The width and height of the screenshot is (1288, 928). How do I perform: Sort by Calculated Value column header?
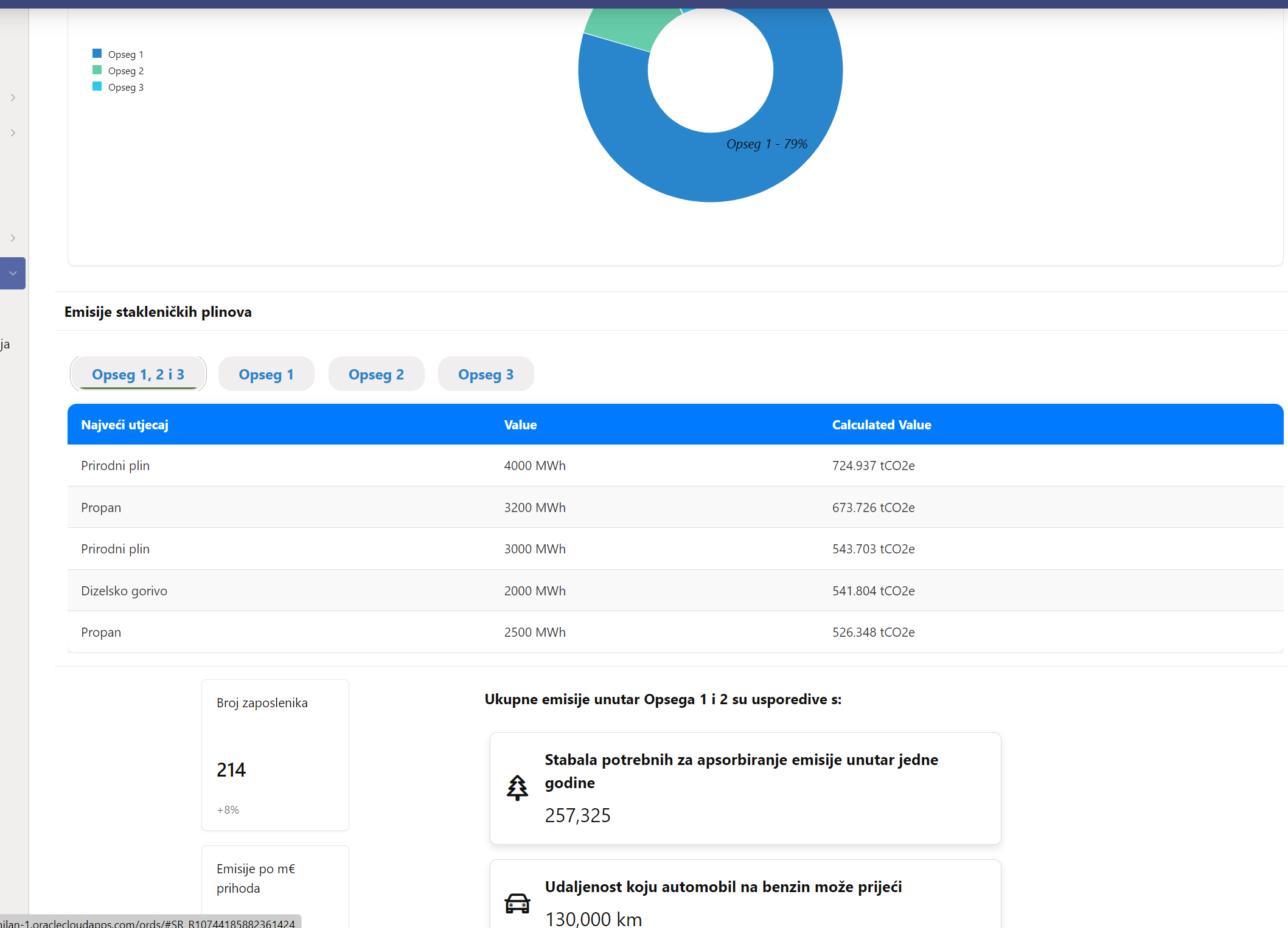coord(881,424)
